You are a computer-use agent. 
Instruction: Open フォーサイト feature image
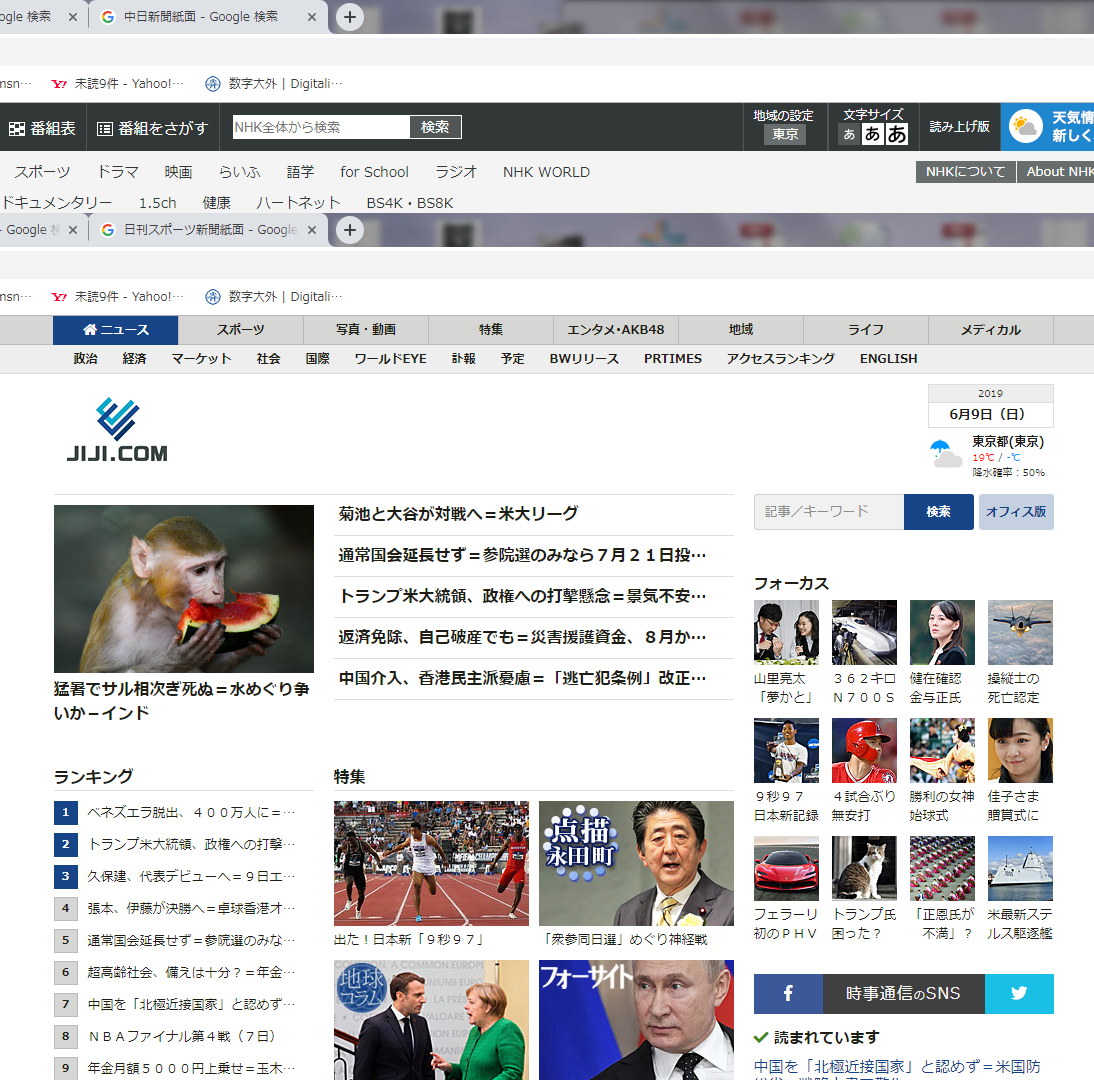(x=636, y=1020)
